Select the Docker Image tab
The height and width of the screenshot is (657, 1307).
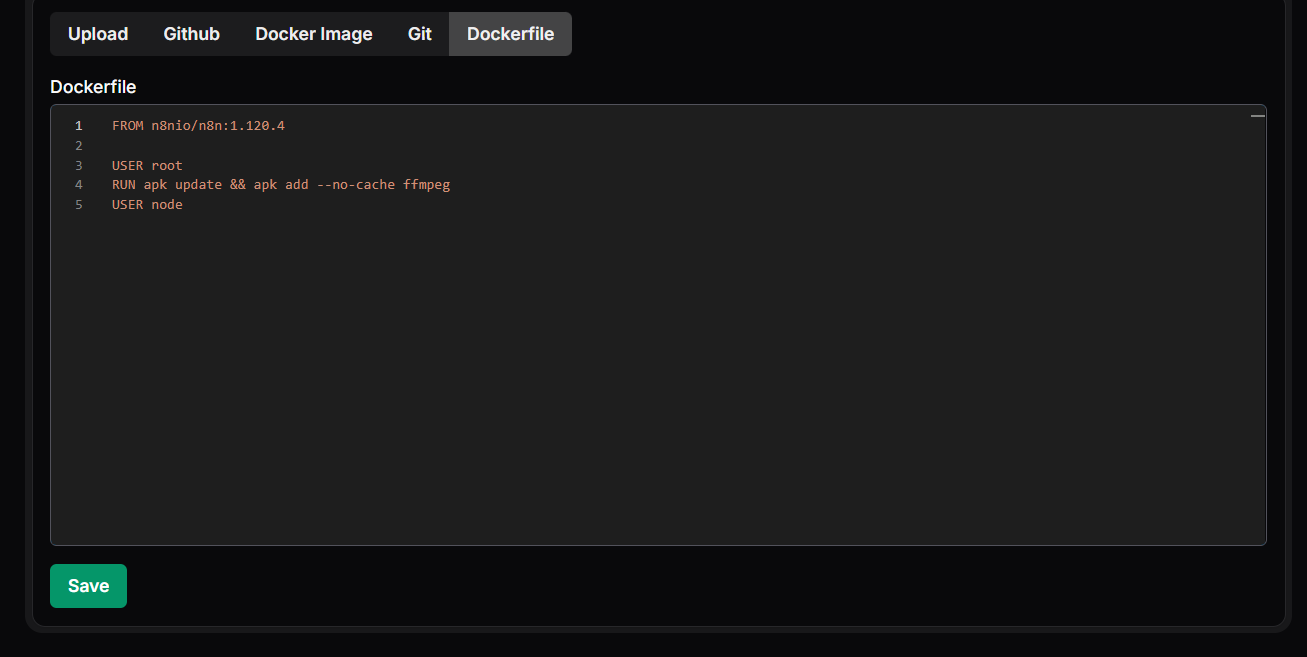click(x=313, y=34)
